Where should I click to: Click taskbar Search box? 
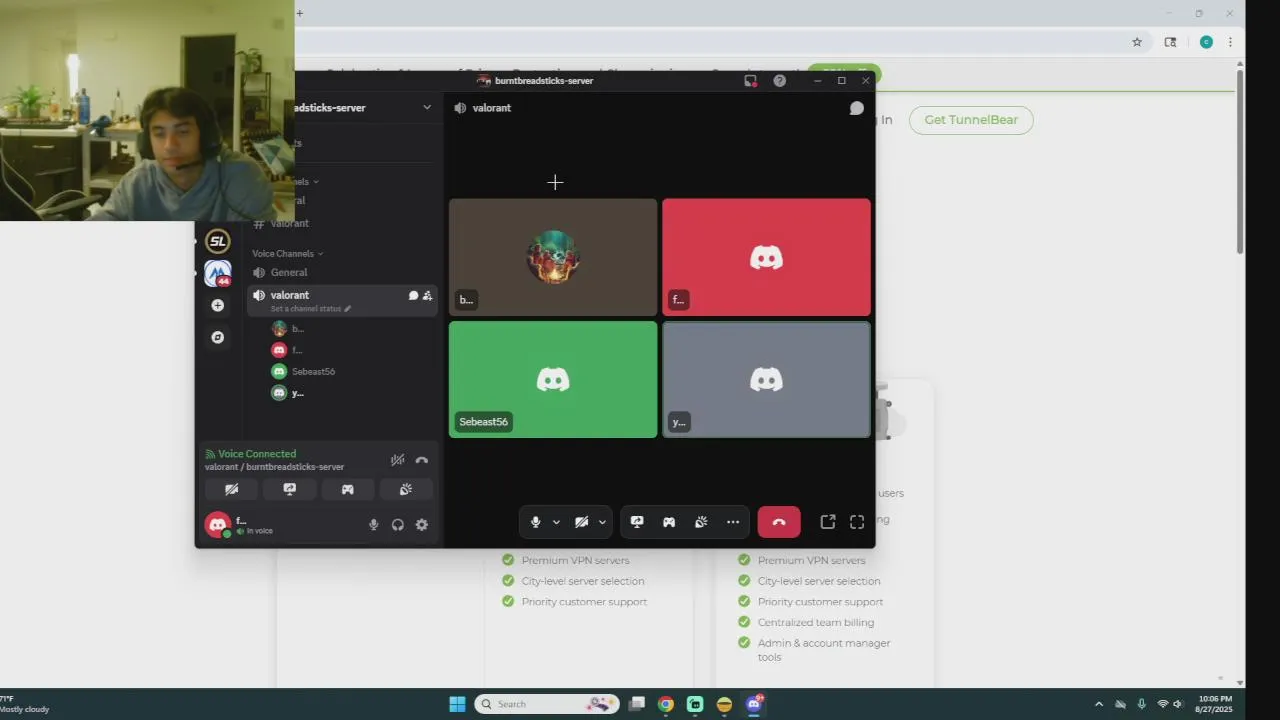[546, 704]
